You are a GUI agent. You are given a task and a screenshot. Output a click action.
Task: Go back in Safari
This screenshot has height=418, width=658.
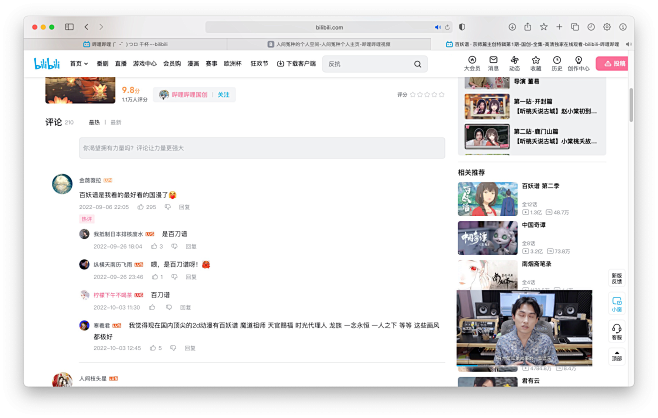click(x=86, y=27)
